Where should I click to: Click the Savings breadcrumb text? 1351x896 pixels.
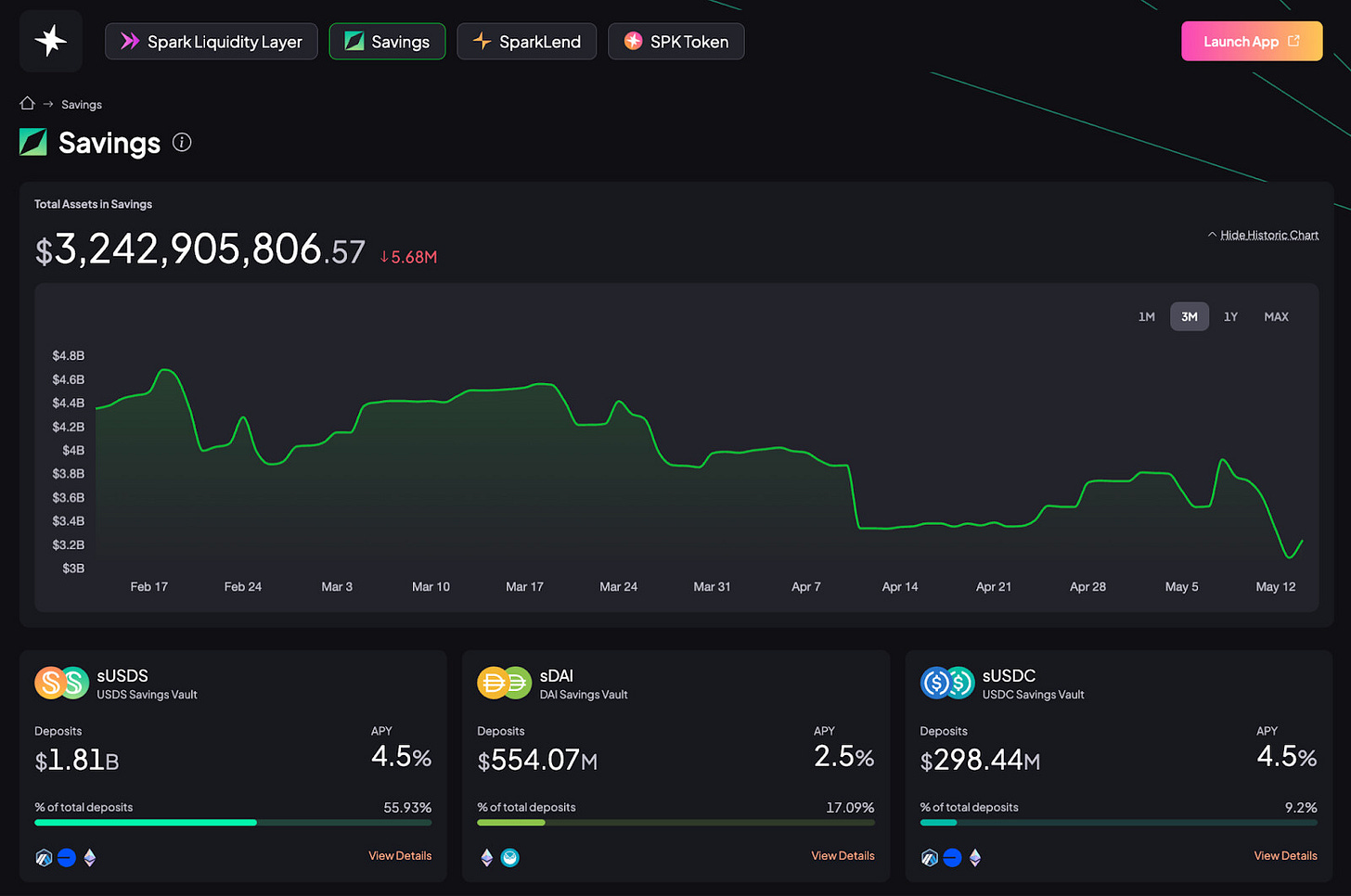82,105
